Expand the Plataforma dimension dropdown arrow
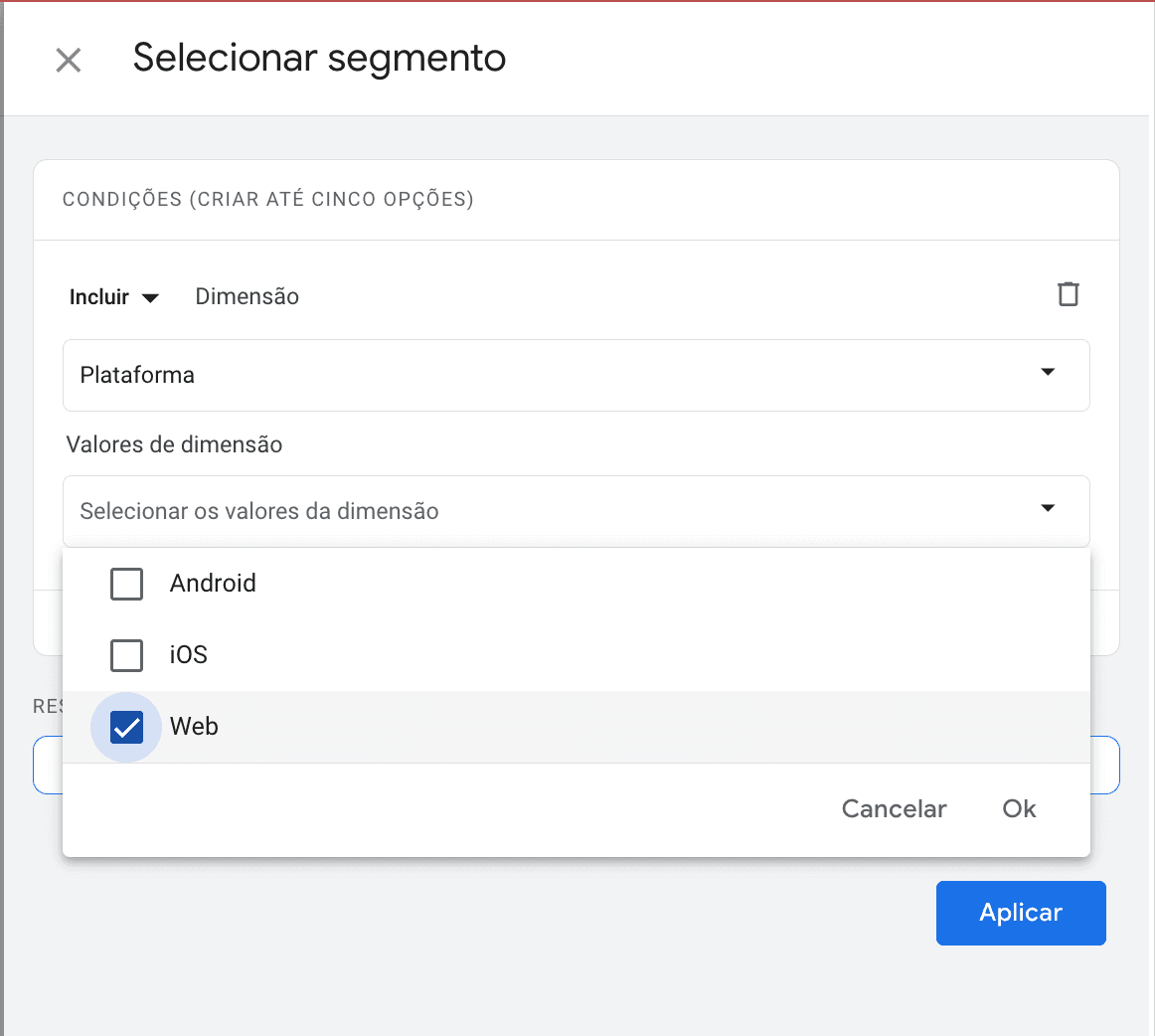 [x=1048, y=372]
